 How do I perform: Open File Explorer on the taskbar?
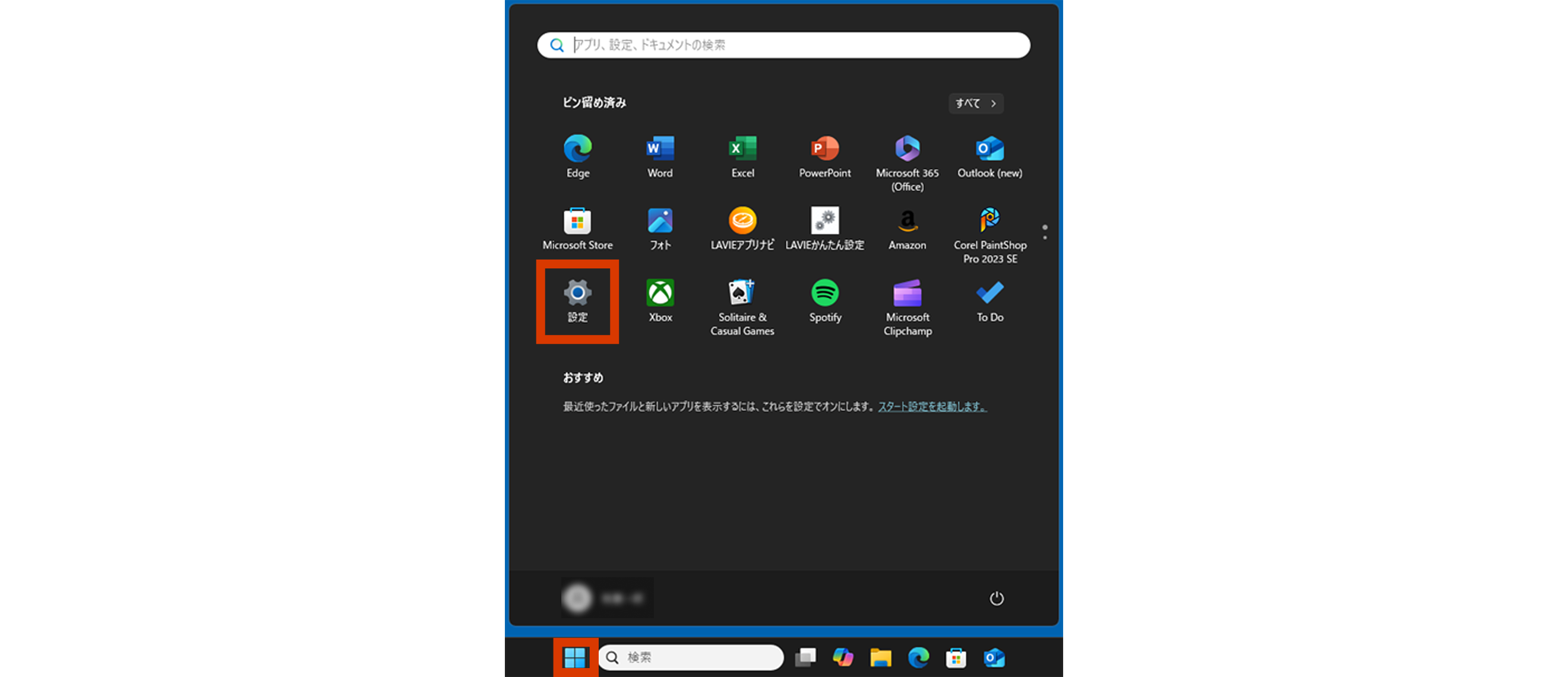point(881,657)
